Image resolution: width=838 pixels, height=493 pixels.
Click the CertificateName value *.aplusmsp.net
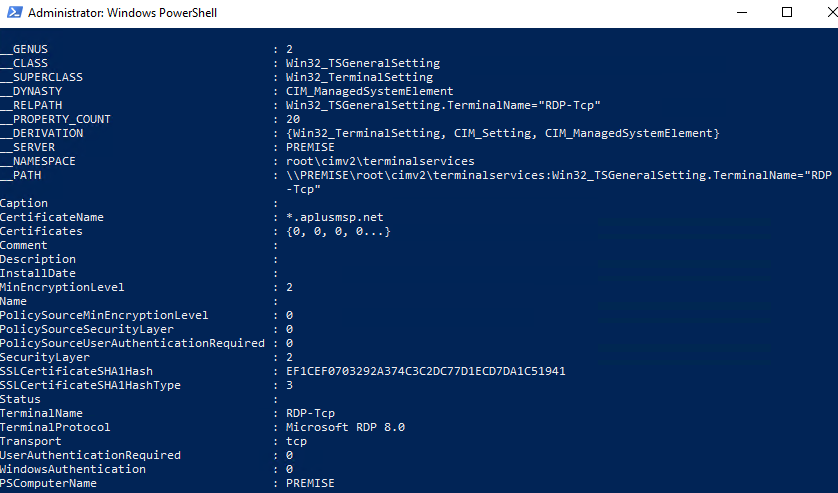pos(328,217)
